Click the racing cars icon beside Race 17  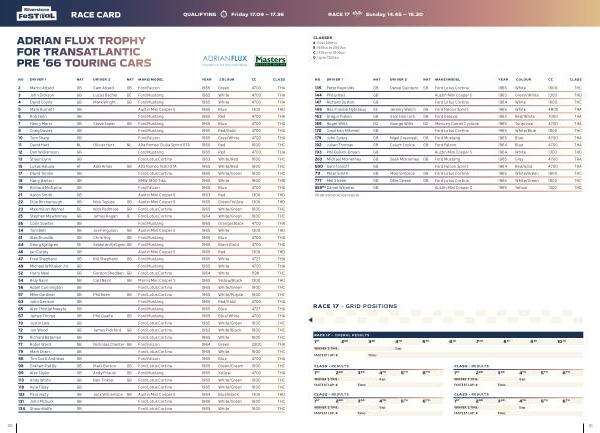(x=357, y=14)
